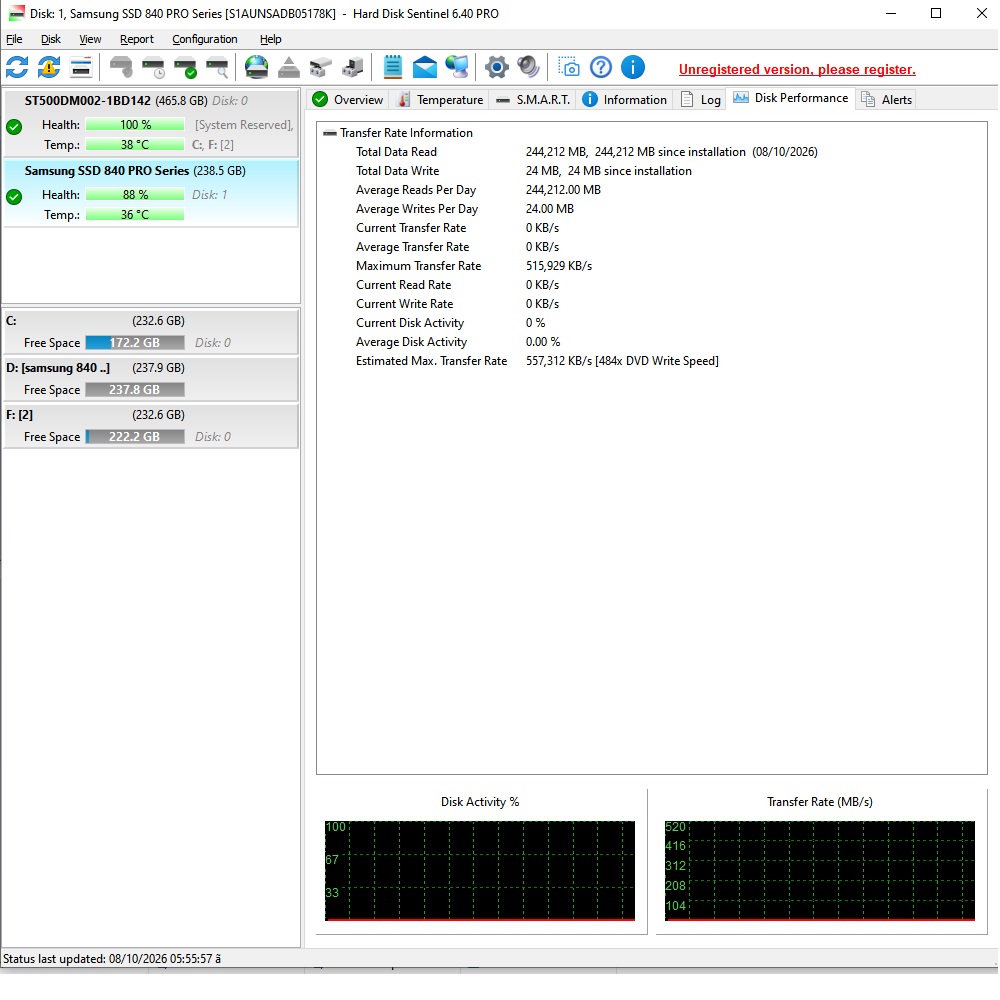Click the blue info circle toolbar icon
This screenshot has height=1000, width=1000.
(633, 67)
